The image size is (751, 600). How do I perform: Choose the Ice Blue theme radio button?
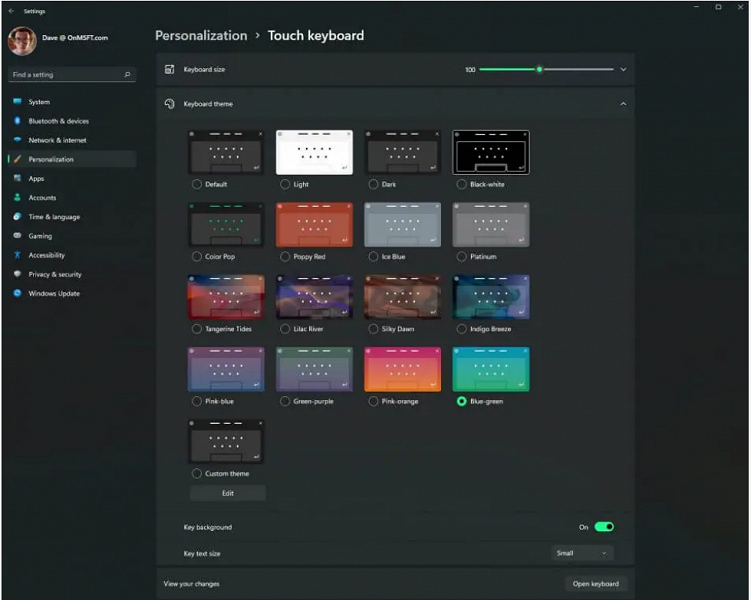(x=373, y=257)
